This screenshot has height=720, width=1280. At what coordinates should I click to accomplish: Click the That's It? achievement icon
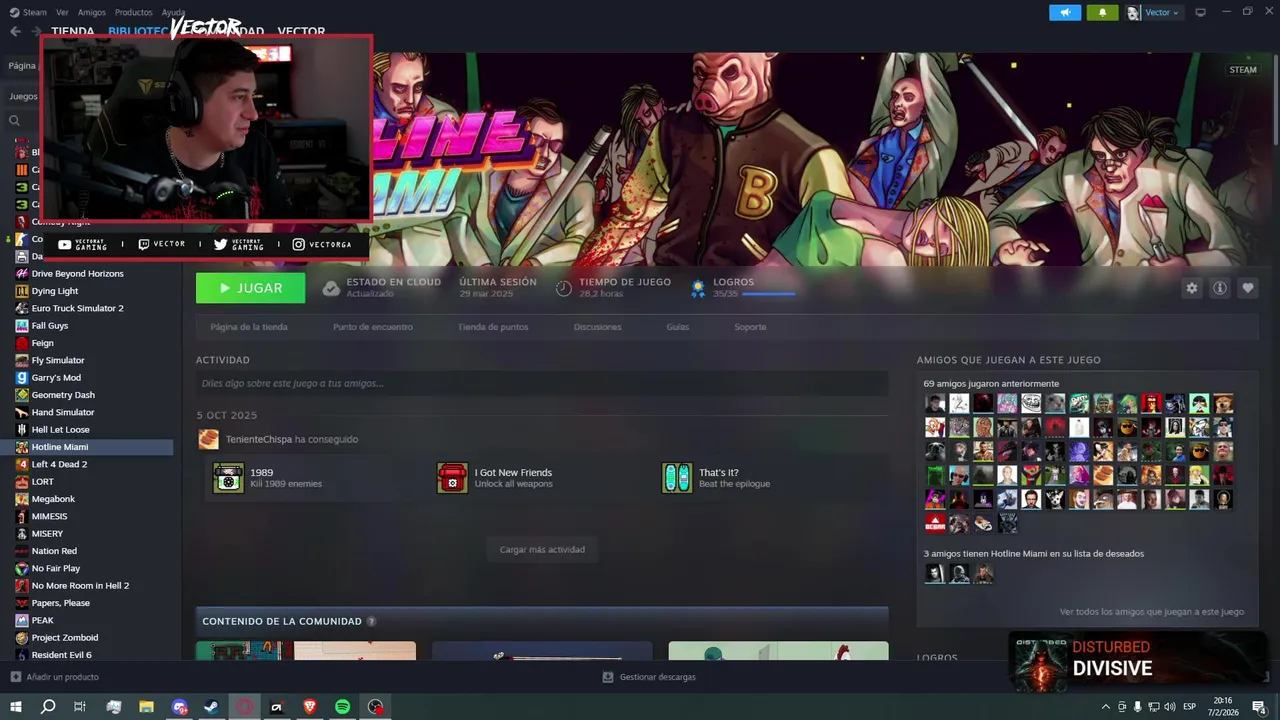point(677,478)
